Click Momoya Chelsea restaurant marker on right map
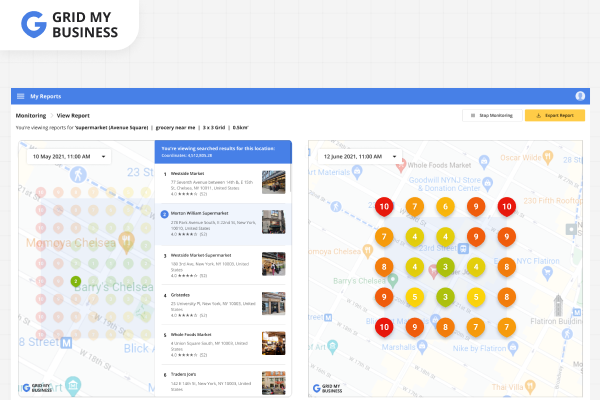Viewport: 600px width, 400px height. pos(367,251)
